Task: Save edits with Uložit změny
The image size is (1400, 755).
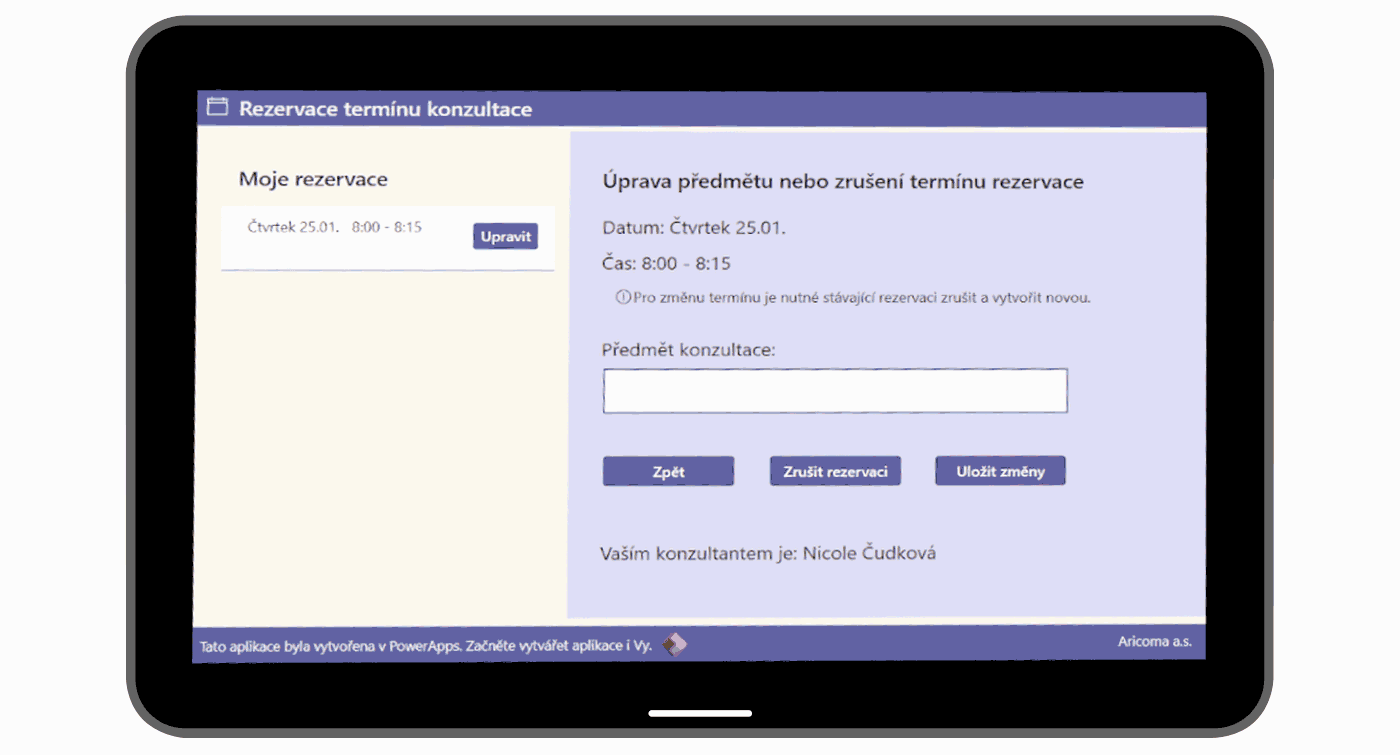Action: (1000, 471)
